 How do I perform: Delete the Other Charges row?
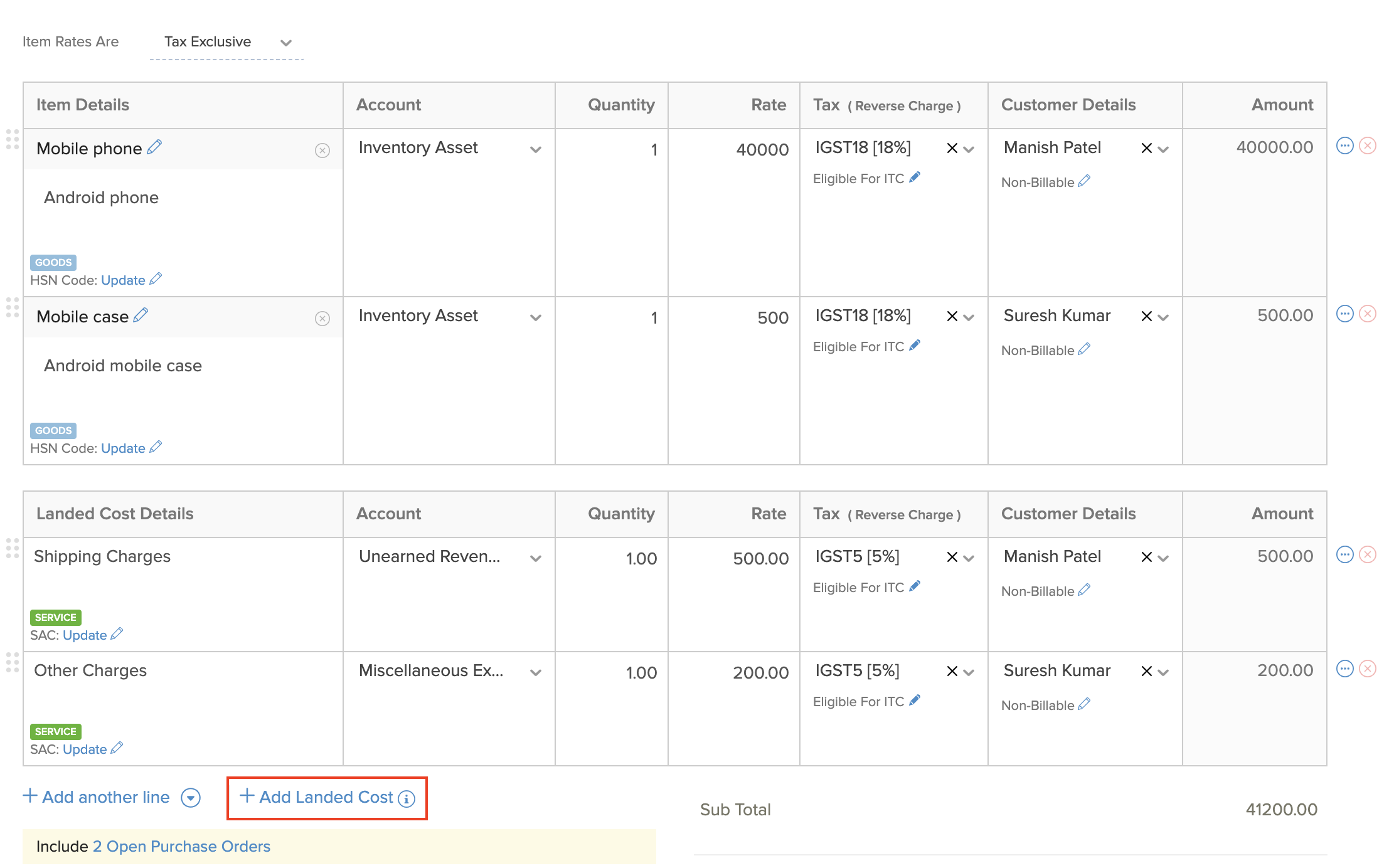coord(1368,669)
